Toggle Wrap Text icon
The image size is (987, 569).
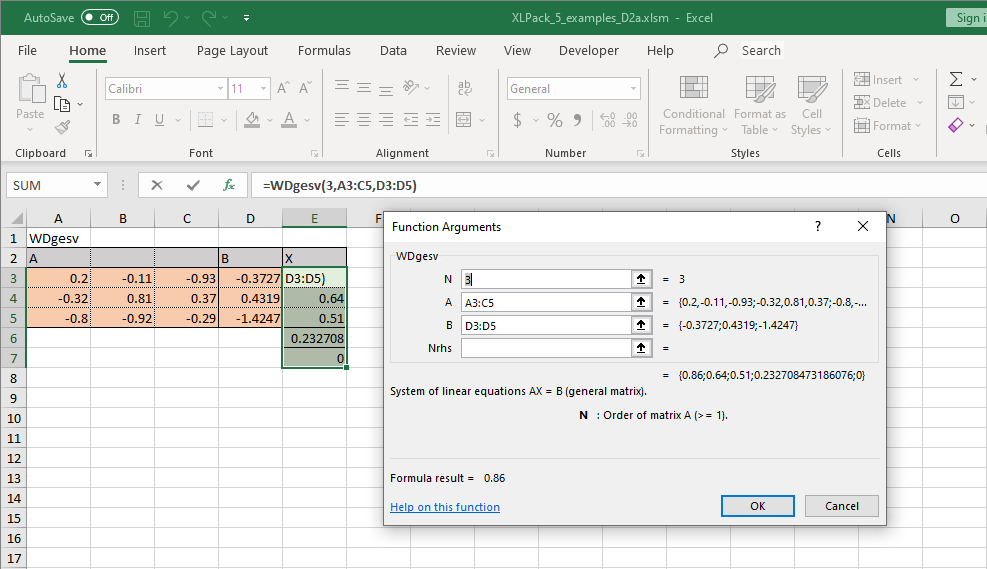coord(465,87)
